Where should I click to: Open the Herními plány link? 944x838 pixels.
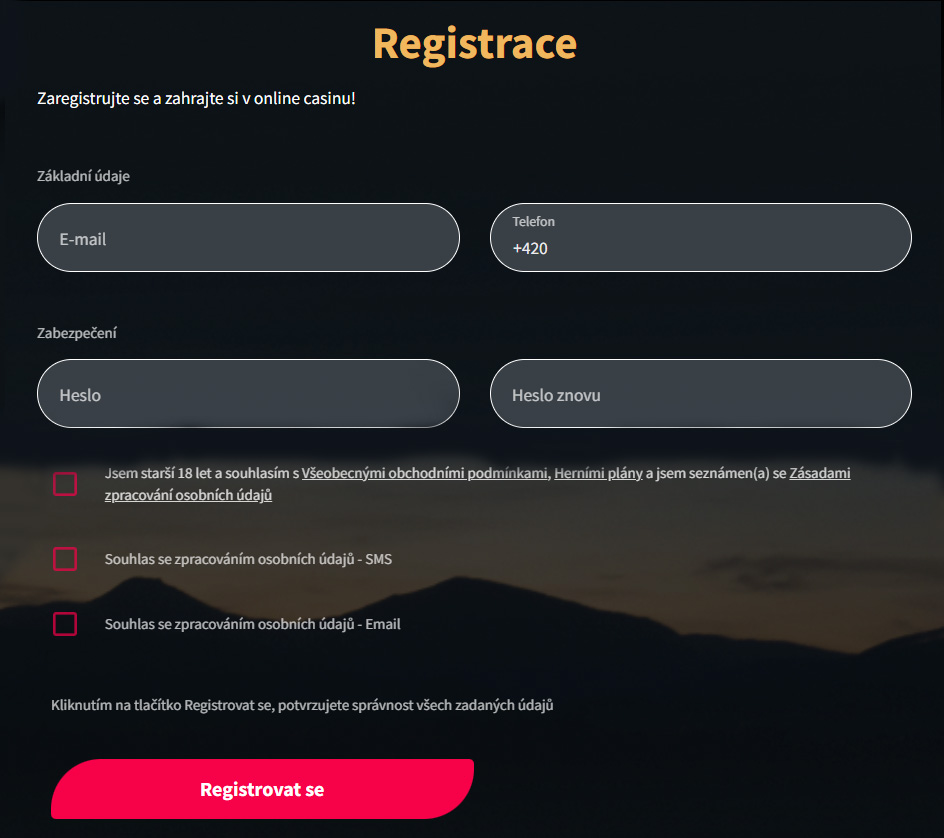598,474
